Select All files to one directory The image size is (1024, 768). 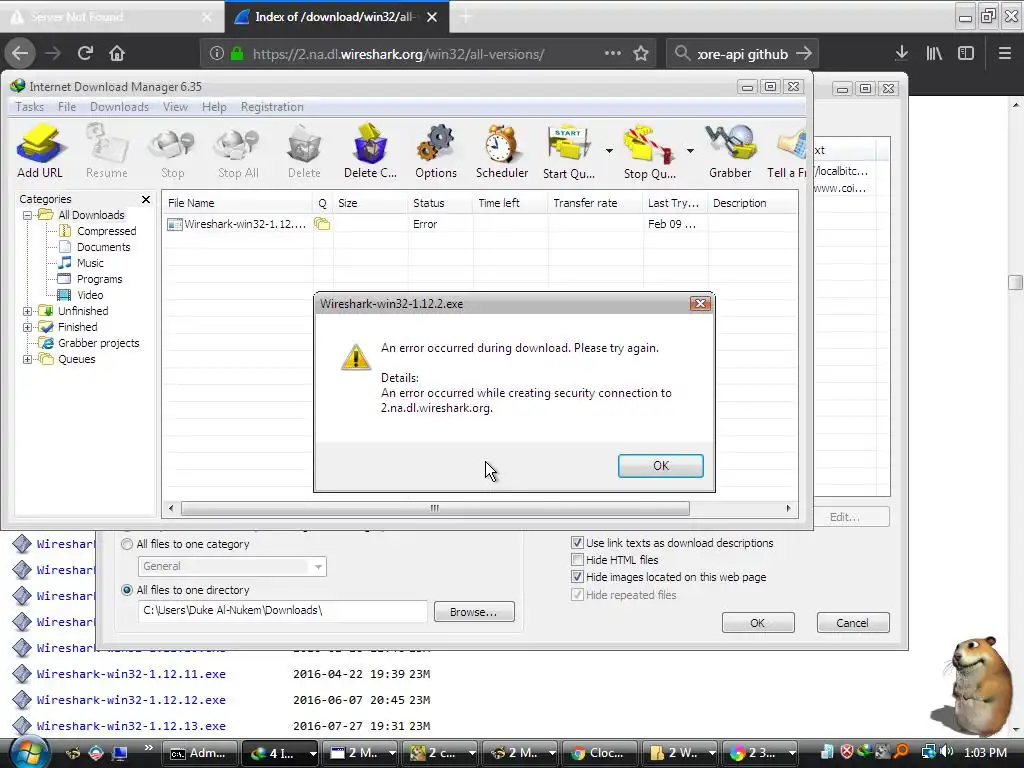[127, 590]
